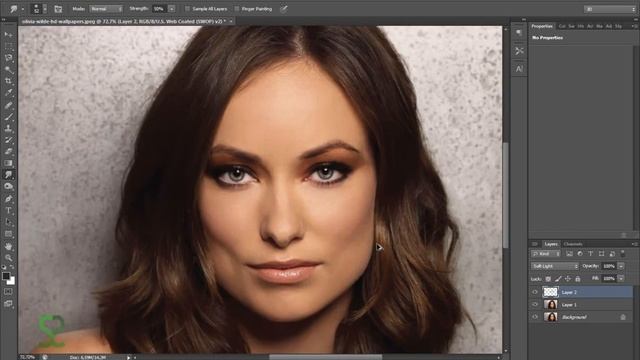Click the background color swatch
The width and height of the screenshot is (640, 360).
pyautogui.click(x=12, y=282)
